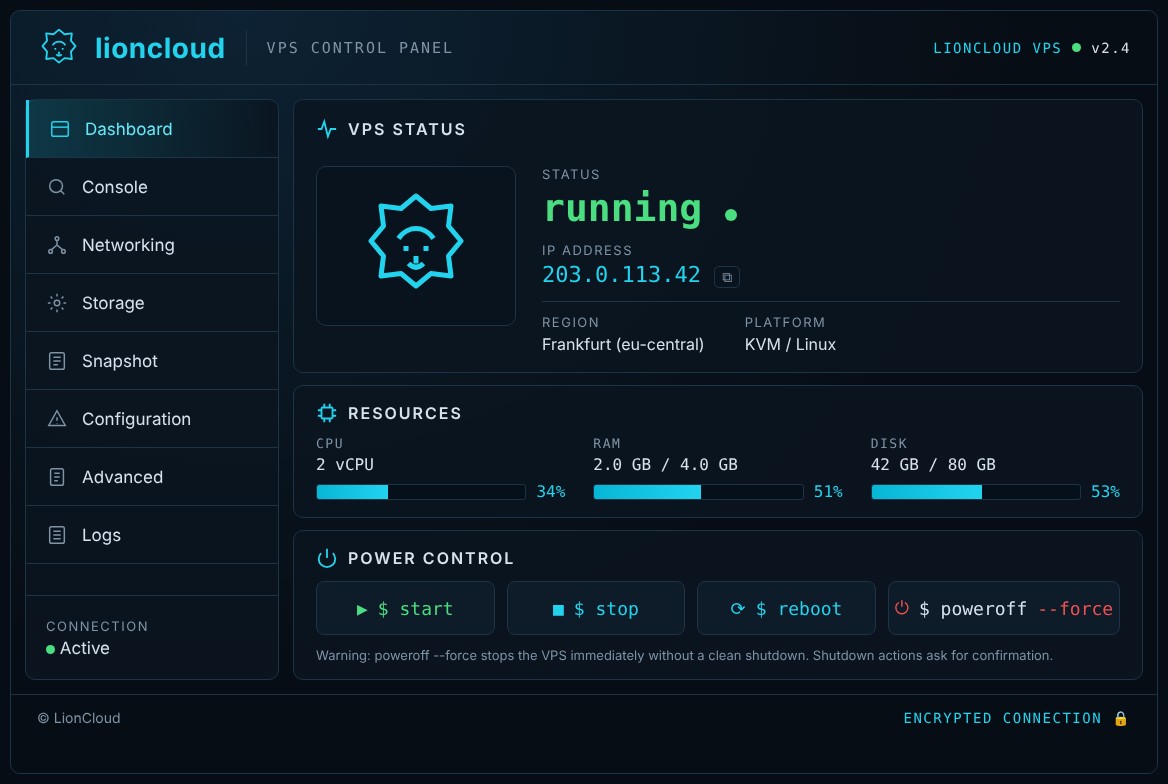
Task: Go to Networking page
Action: click(152, 245)
